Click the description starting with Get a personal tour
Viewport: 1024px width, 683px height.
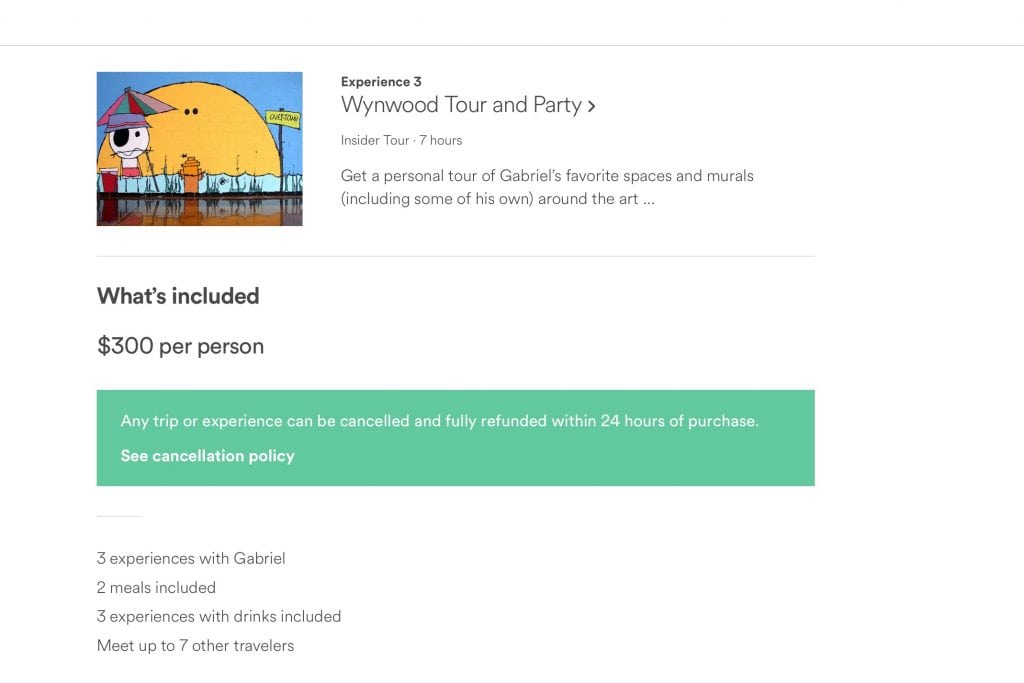[x=547, y=187]
